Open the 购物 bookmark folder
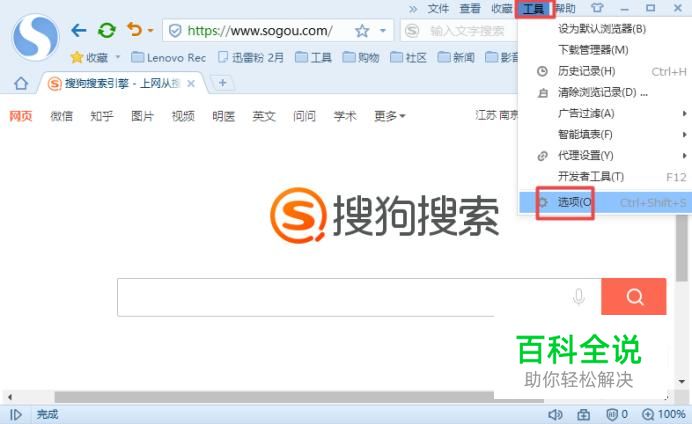This screenshot has width=692, height=424. point(361,57)
